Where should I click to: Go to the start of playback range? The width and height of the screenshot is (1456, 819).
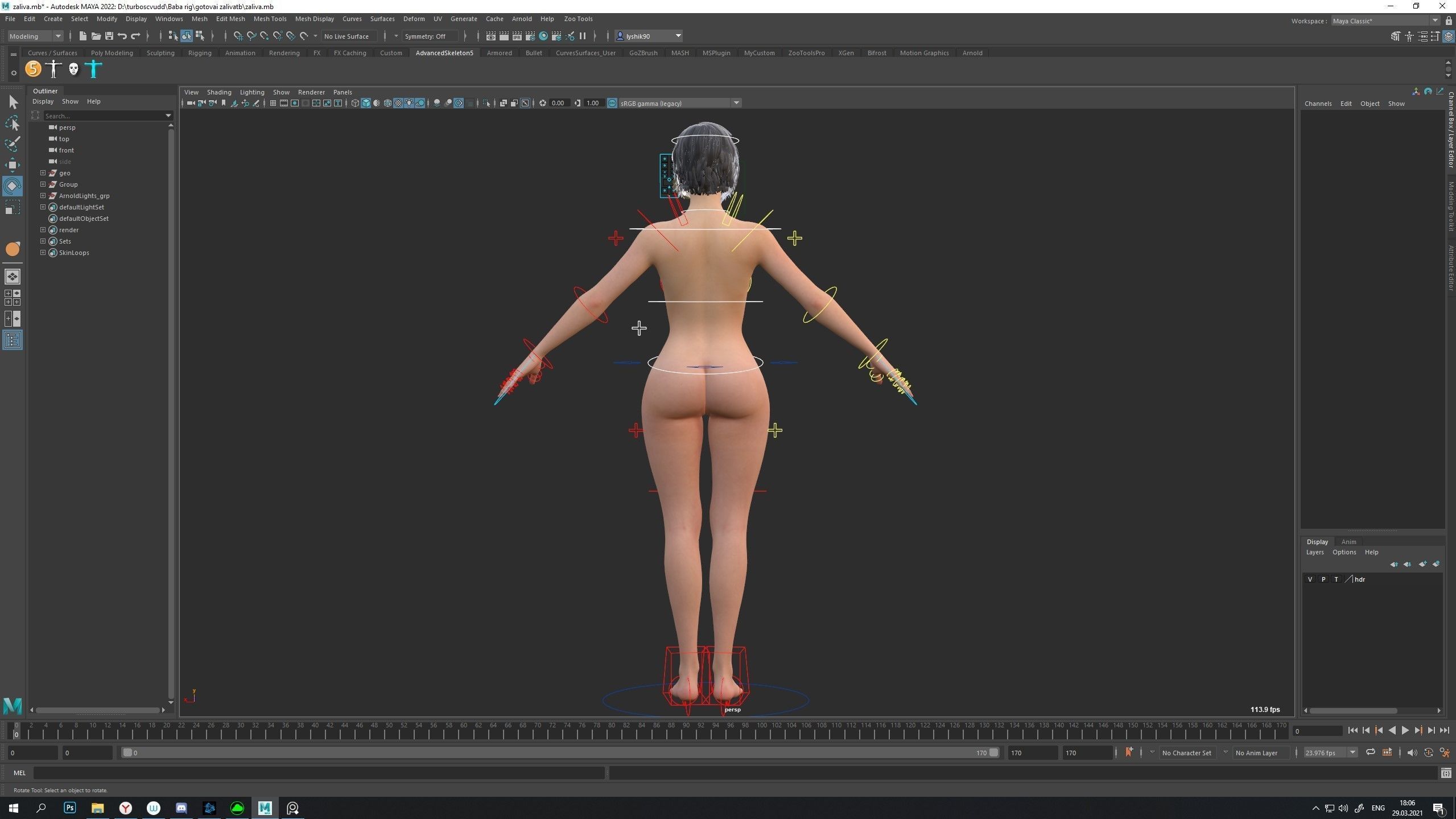(1352, 730)
